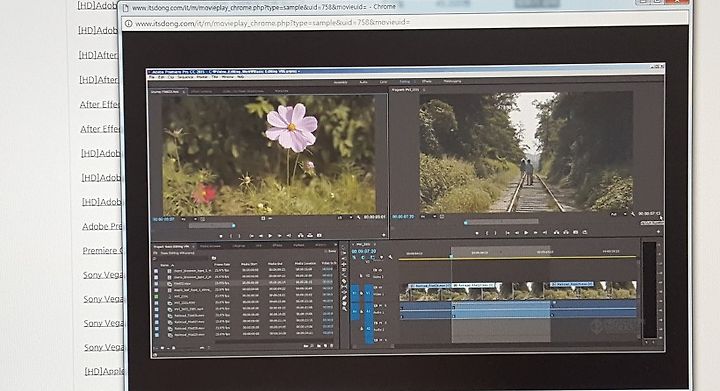Open Program monitor zoom level dropdown
The image size is (720, 391).
point(428,216)
